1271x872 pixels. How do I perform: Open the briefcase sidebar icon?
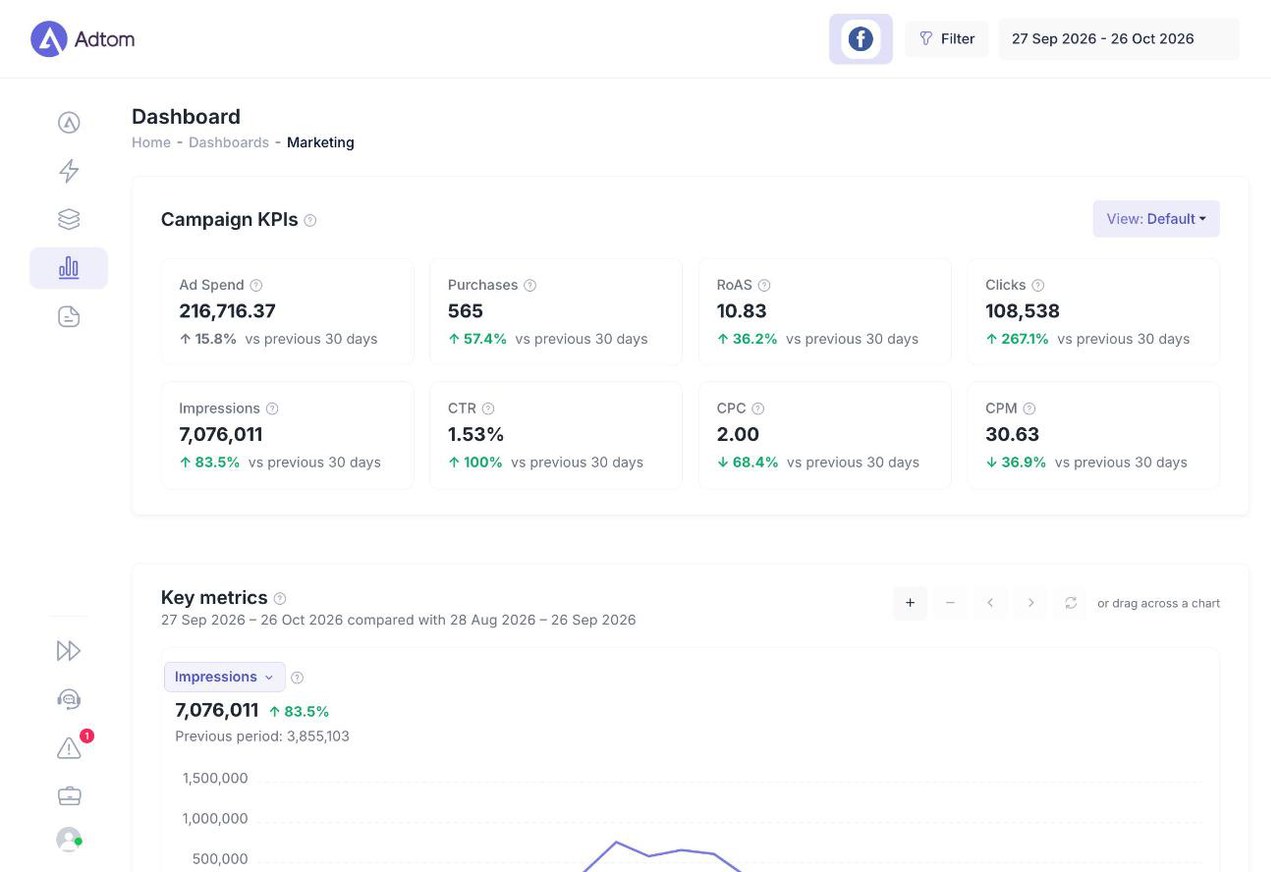point(69,796)
